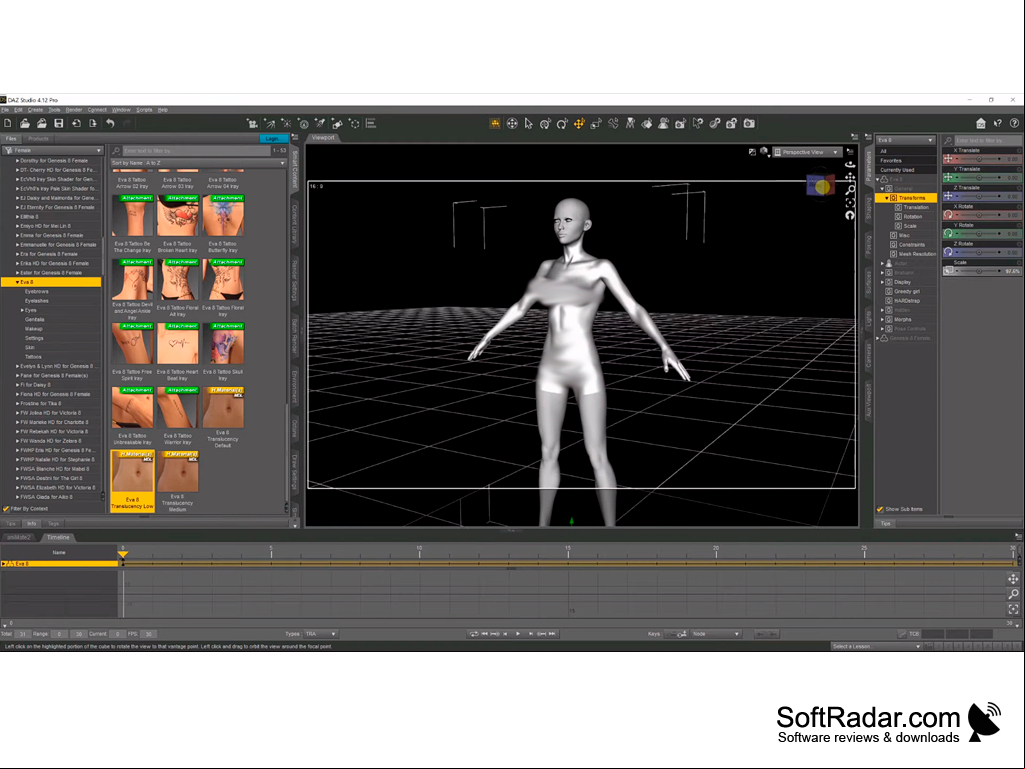
Task: Click the Open File folder icon
Action: click(x=25, y=124)
